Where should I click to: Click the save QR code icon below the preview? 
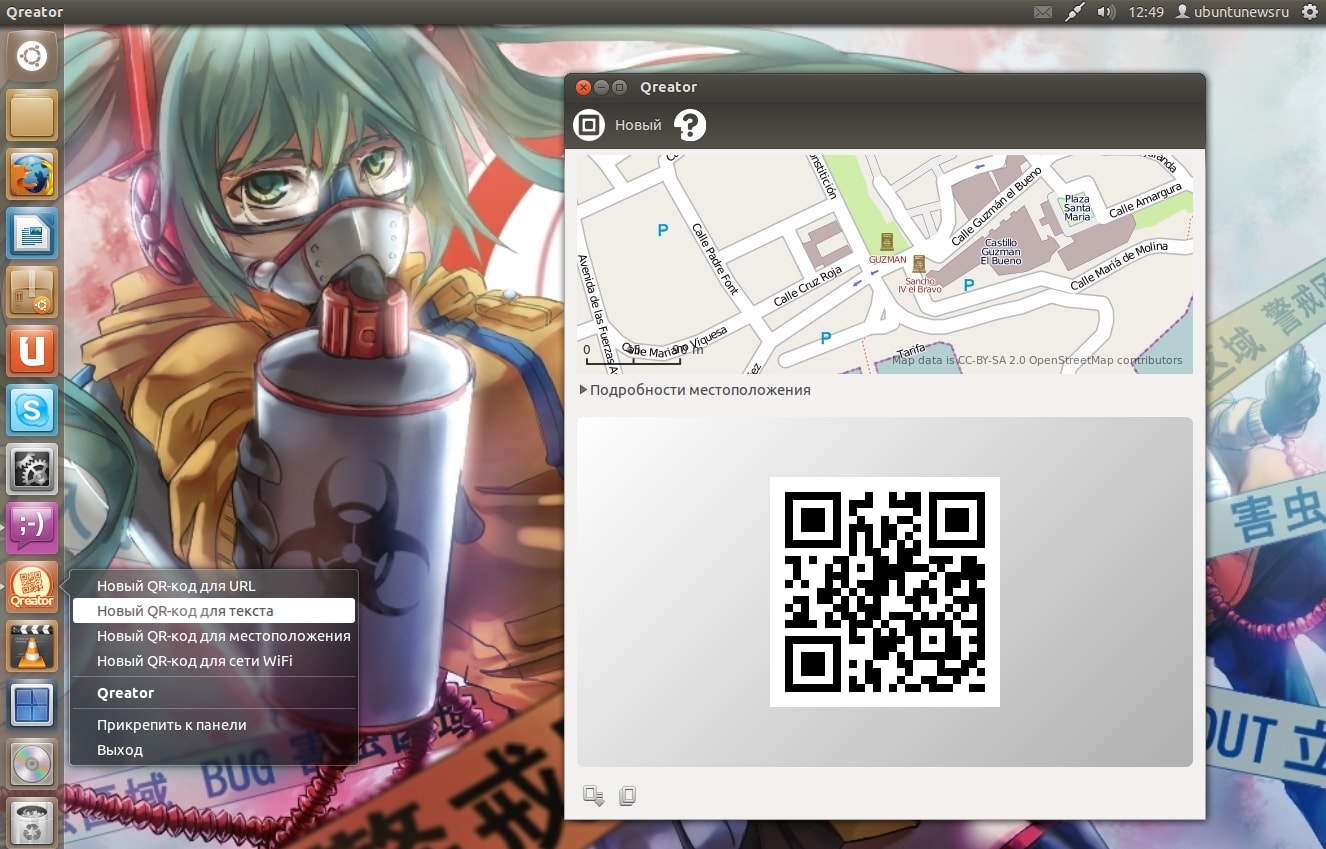coord(594,796)
